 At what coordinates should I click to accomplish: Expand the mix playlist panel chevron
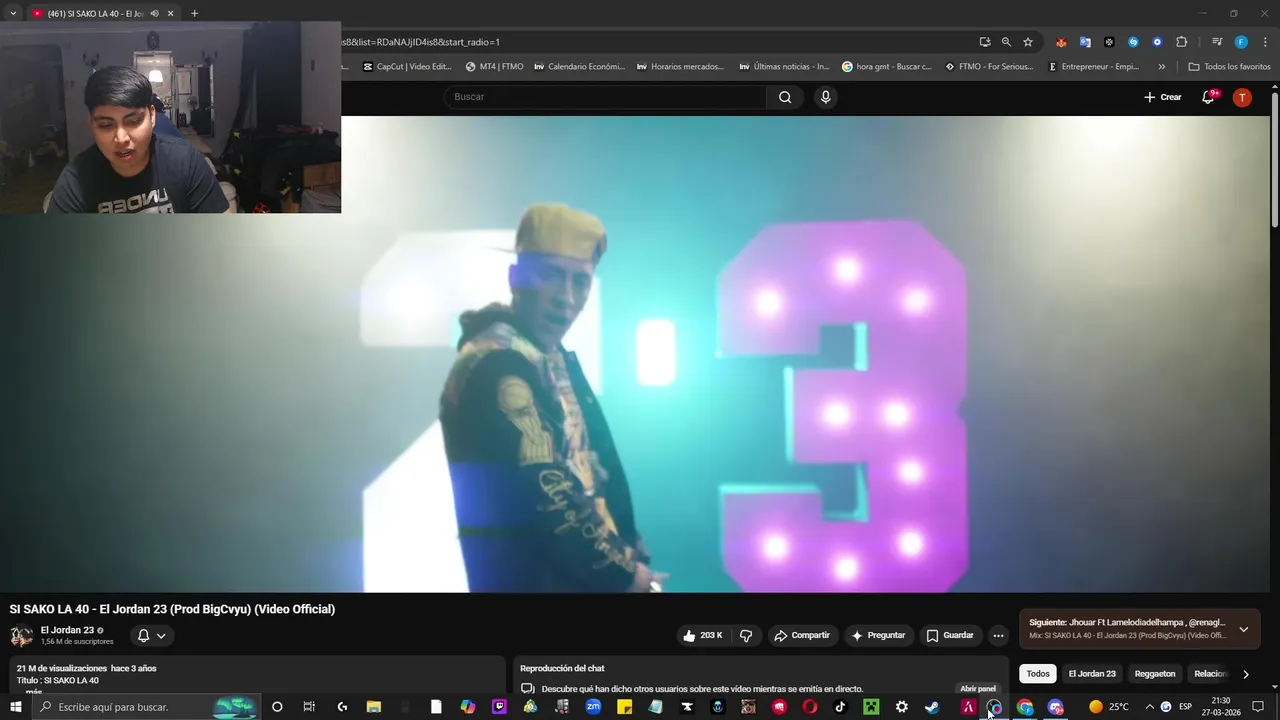(x=1243, y=629)
